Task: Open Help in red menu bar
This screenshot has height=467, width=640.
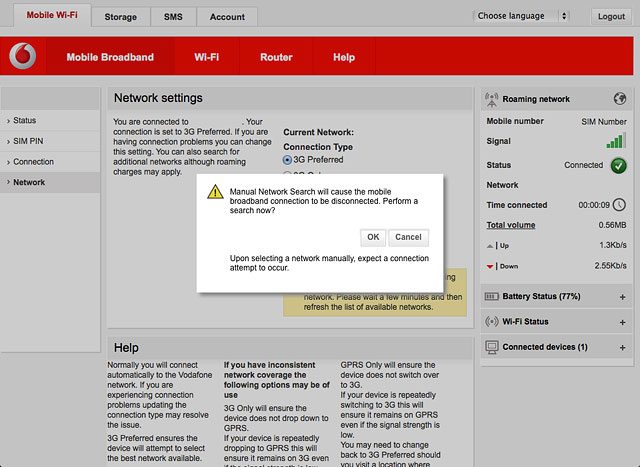Action: (344, 57)
